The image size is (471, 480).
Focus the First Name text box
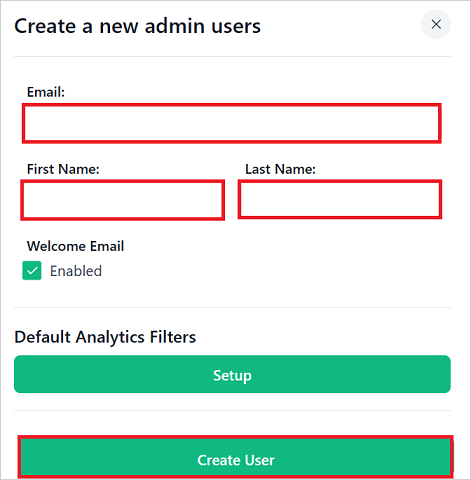click(x=122, y=200)
